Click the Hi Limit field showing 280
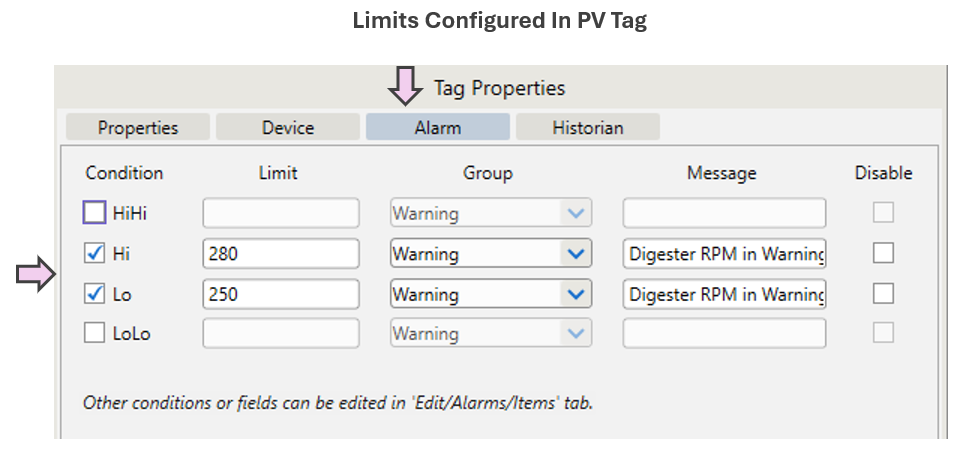 (280, 254)
